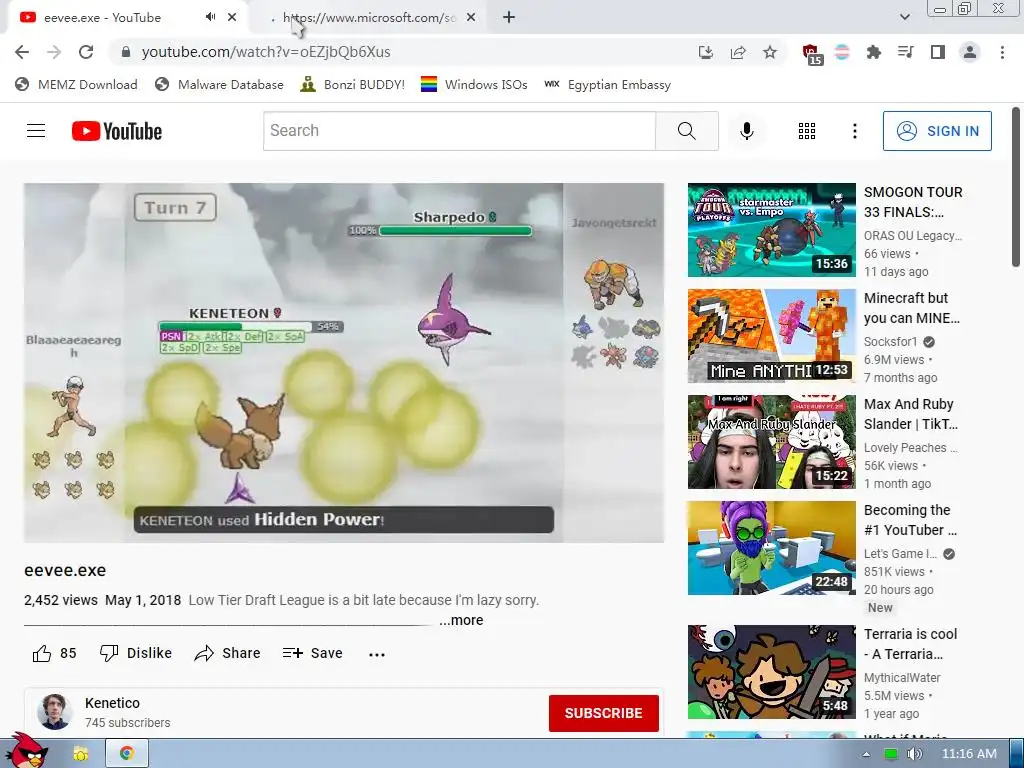This screenshot has width=1024, height=768.
Task: Open the browser share icon
Action: (738, 52)
